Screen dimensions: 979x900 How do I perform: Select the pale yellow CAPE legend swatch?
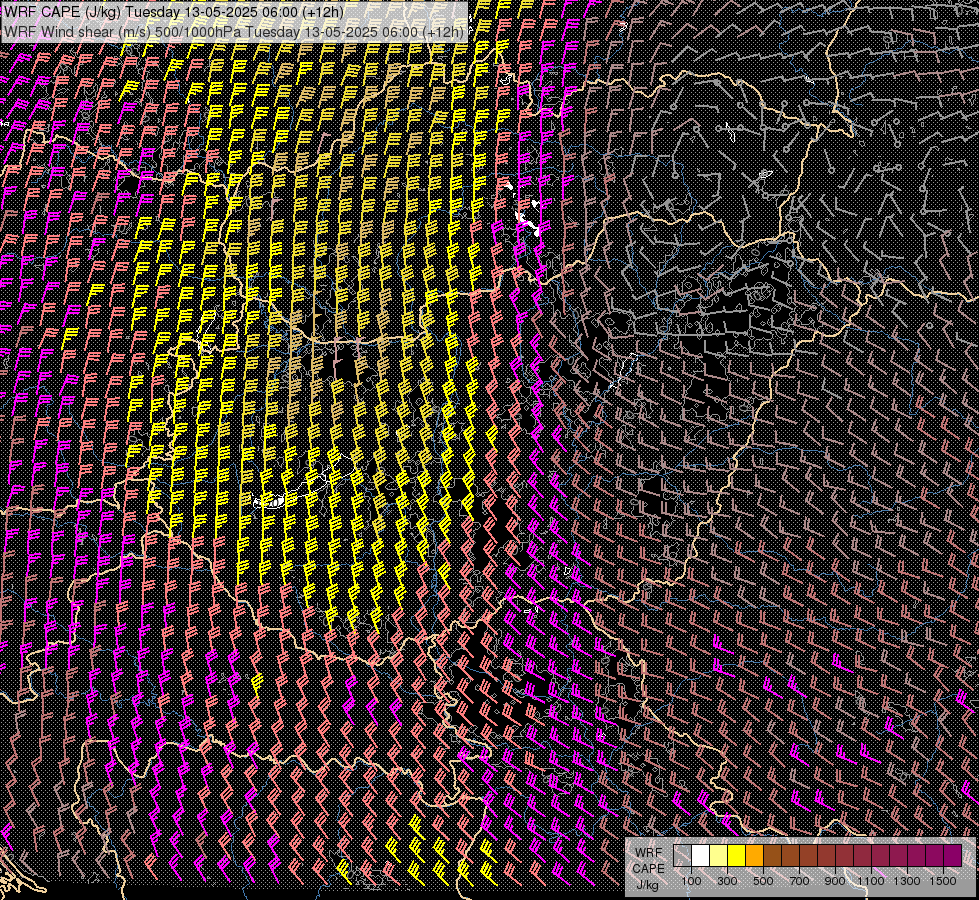coord(719,856)
